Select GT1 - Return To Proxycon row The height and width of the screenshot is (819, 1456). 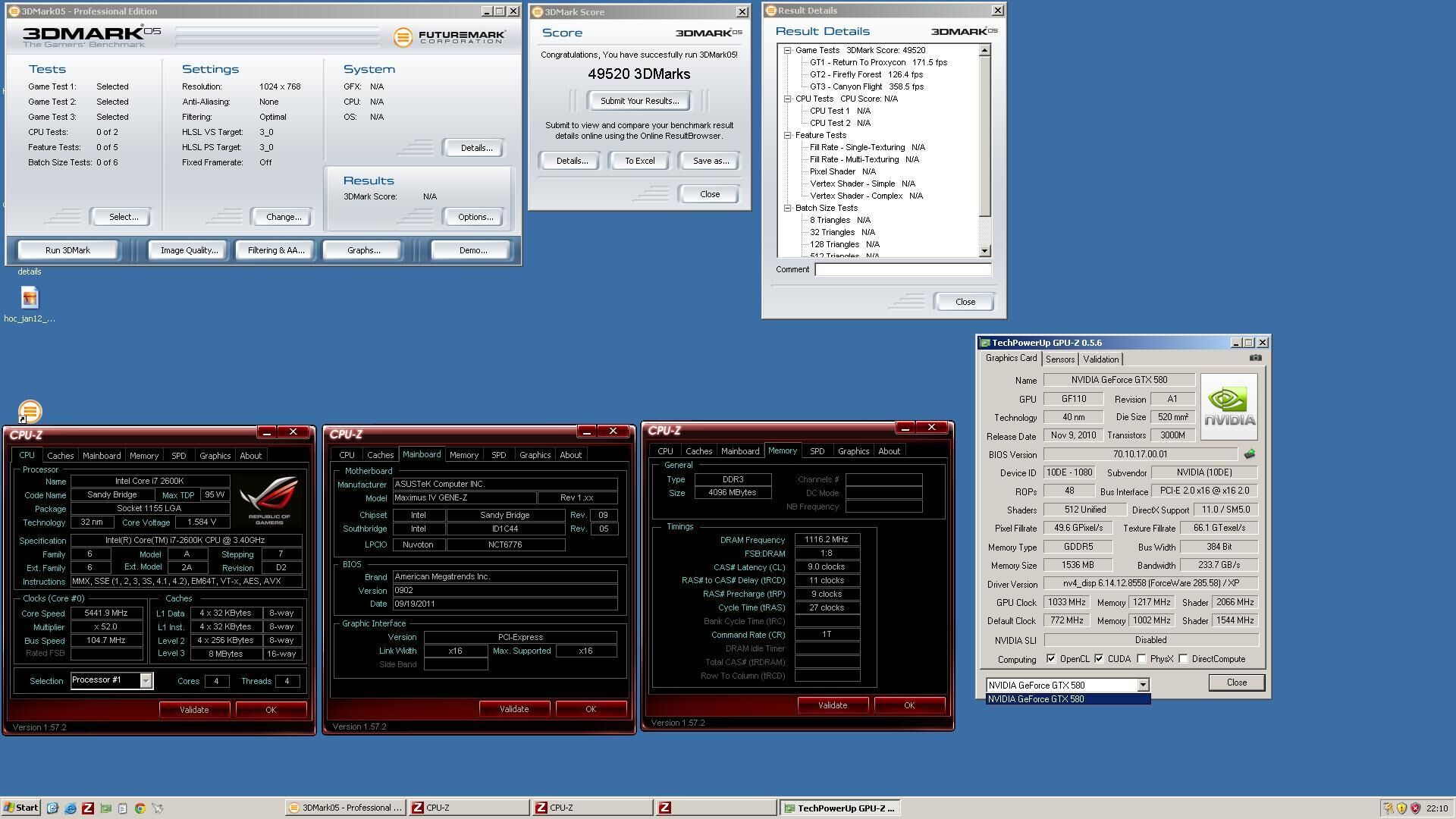878,62
